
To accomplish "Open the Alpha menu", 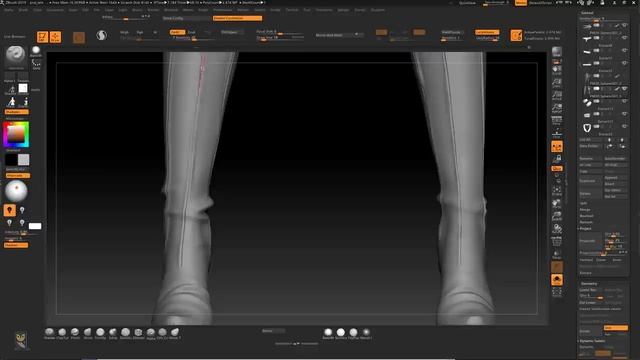I will point(9,10).
